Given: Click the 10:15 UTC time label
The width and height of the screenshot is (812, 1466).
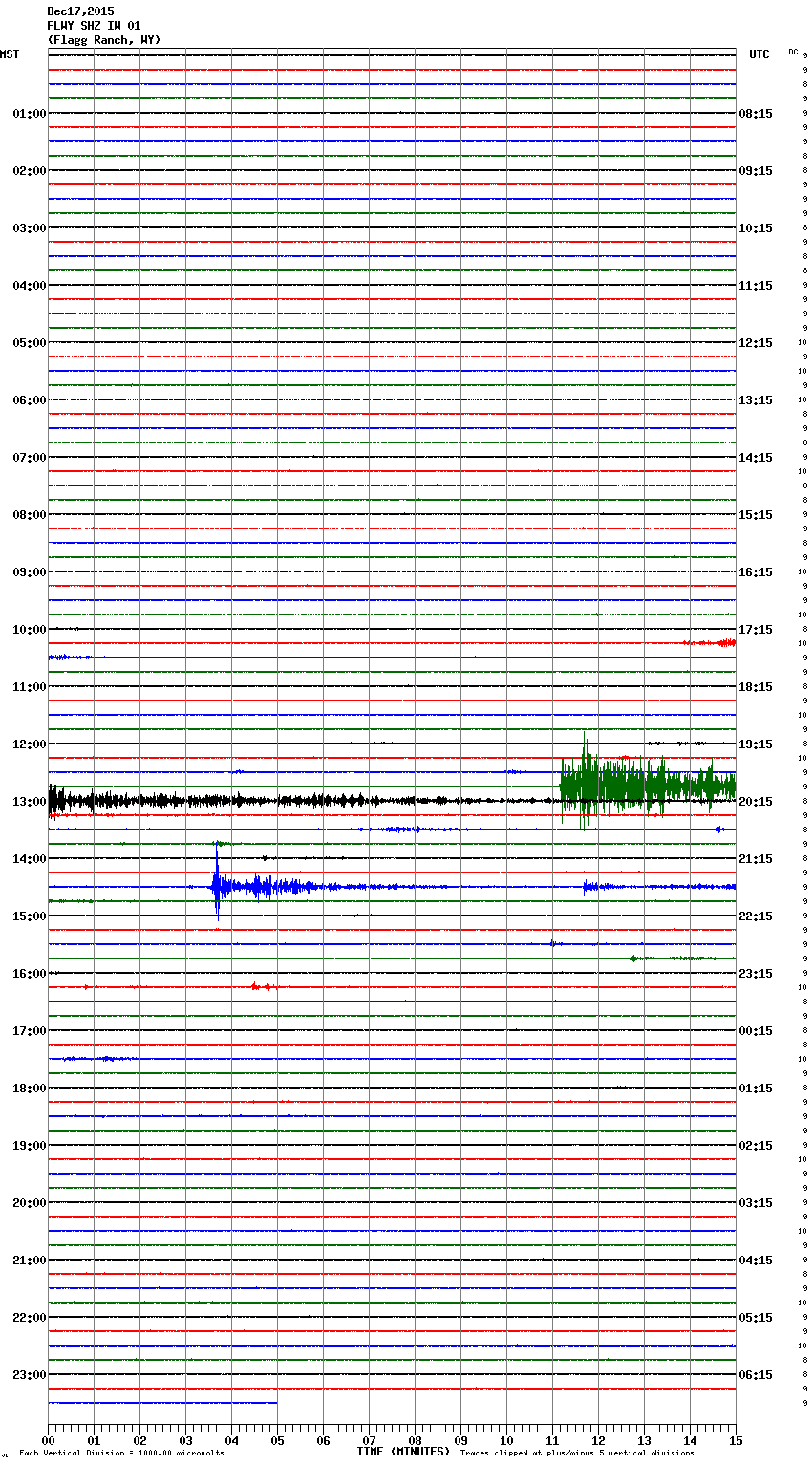Looking at the screenshot, I should pyautogui.click(x=756, y=228).
